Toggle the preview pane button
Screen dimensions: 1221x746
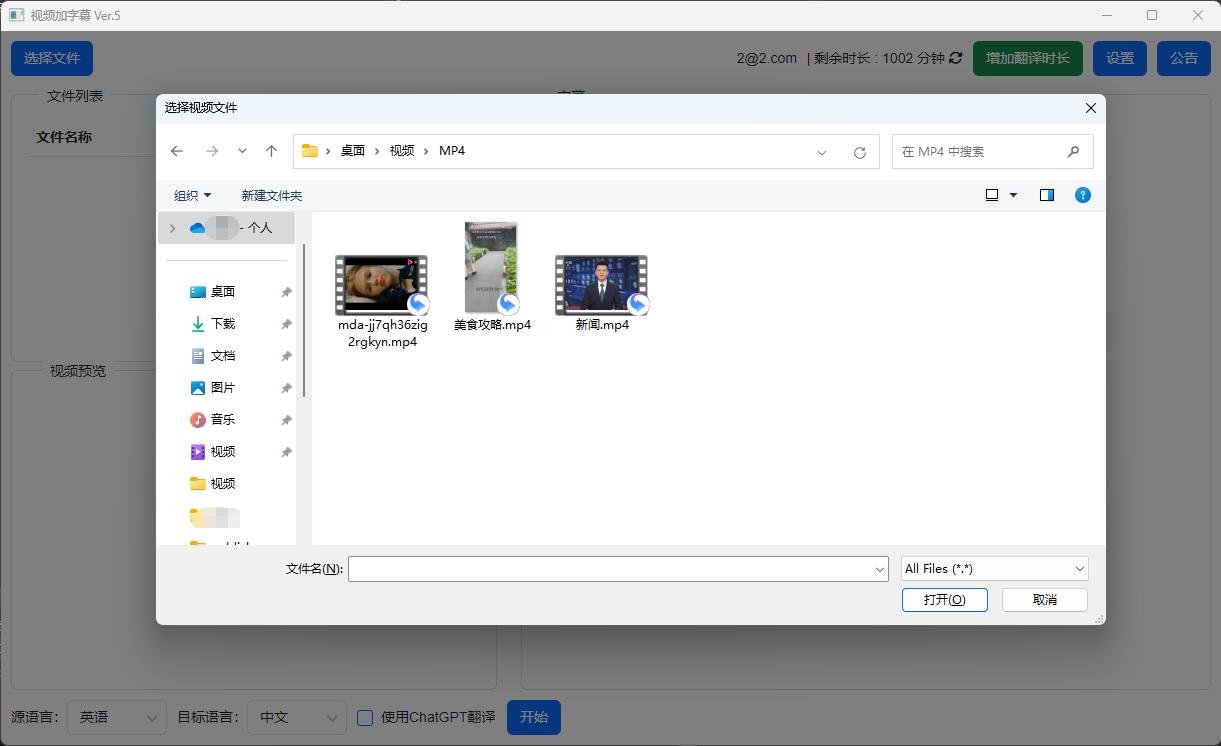point(1046,195)
